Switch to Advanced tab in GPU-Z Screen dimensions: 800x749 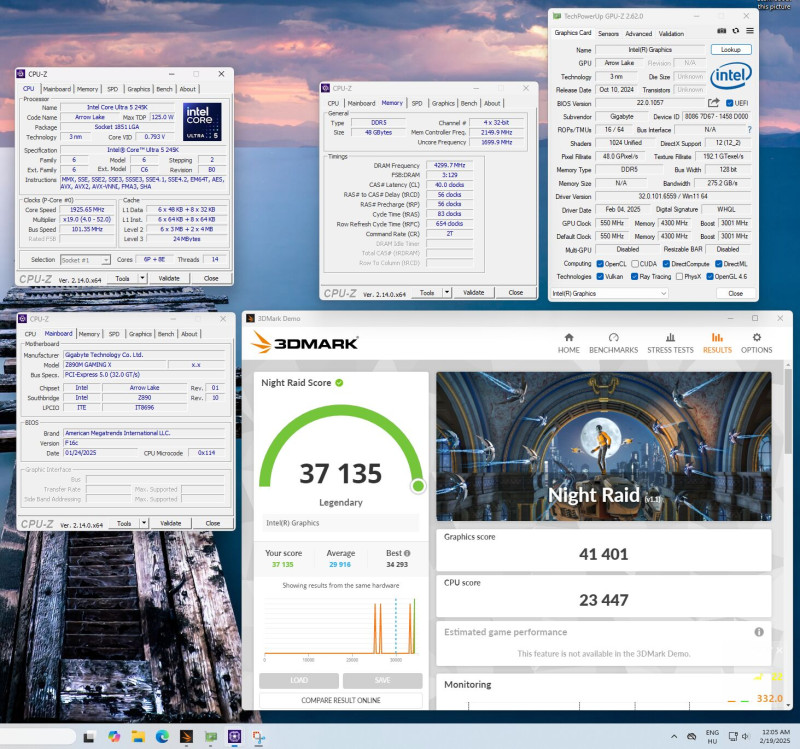pyautogui.click(x=638, y=34)
